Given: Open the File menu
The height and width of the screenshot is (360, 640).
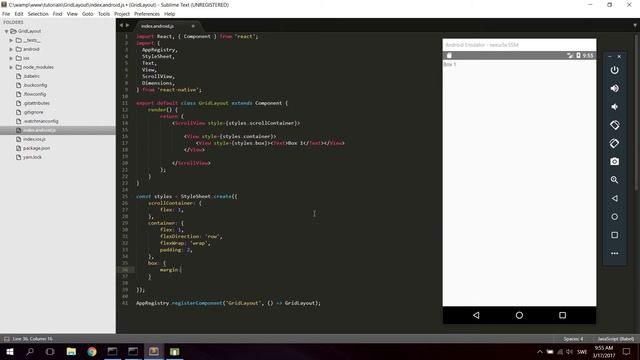Looking at the screenshot, I should (6, 14).
